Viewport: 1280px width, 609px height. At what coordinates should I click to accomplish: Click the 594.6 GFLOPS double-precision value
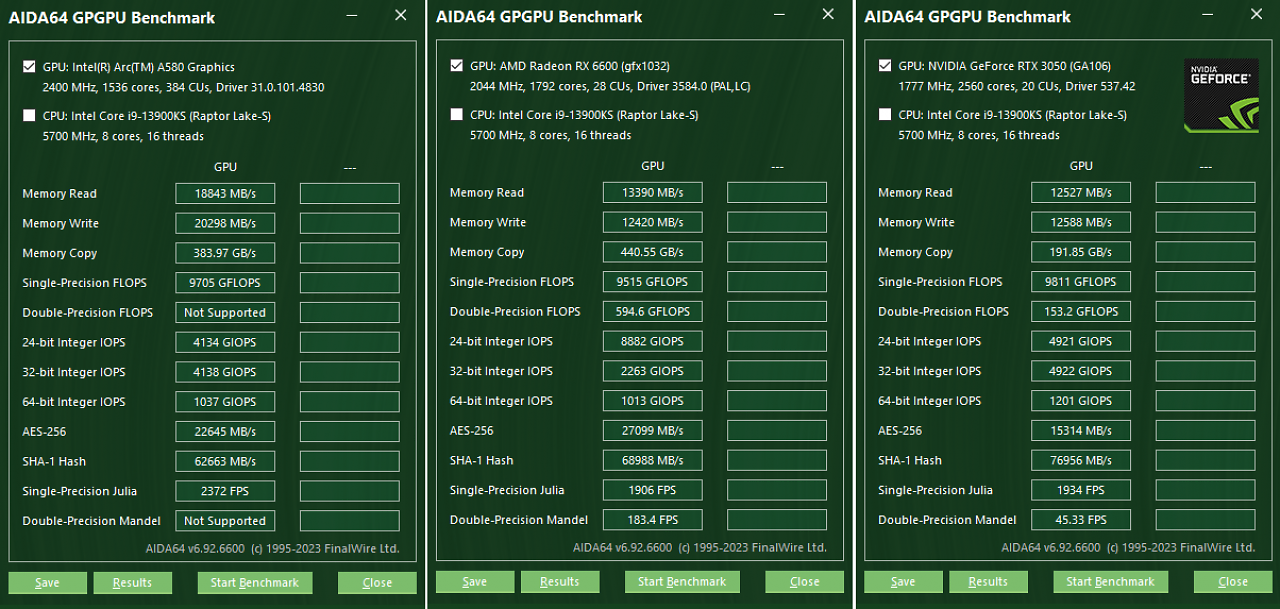tap(653, 312)
